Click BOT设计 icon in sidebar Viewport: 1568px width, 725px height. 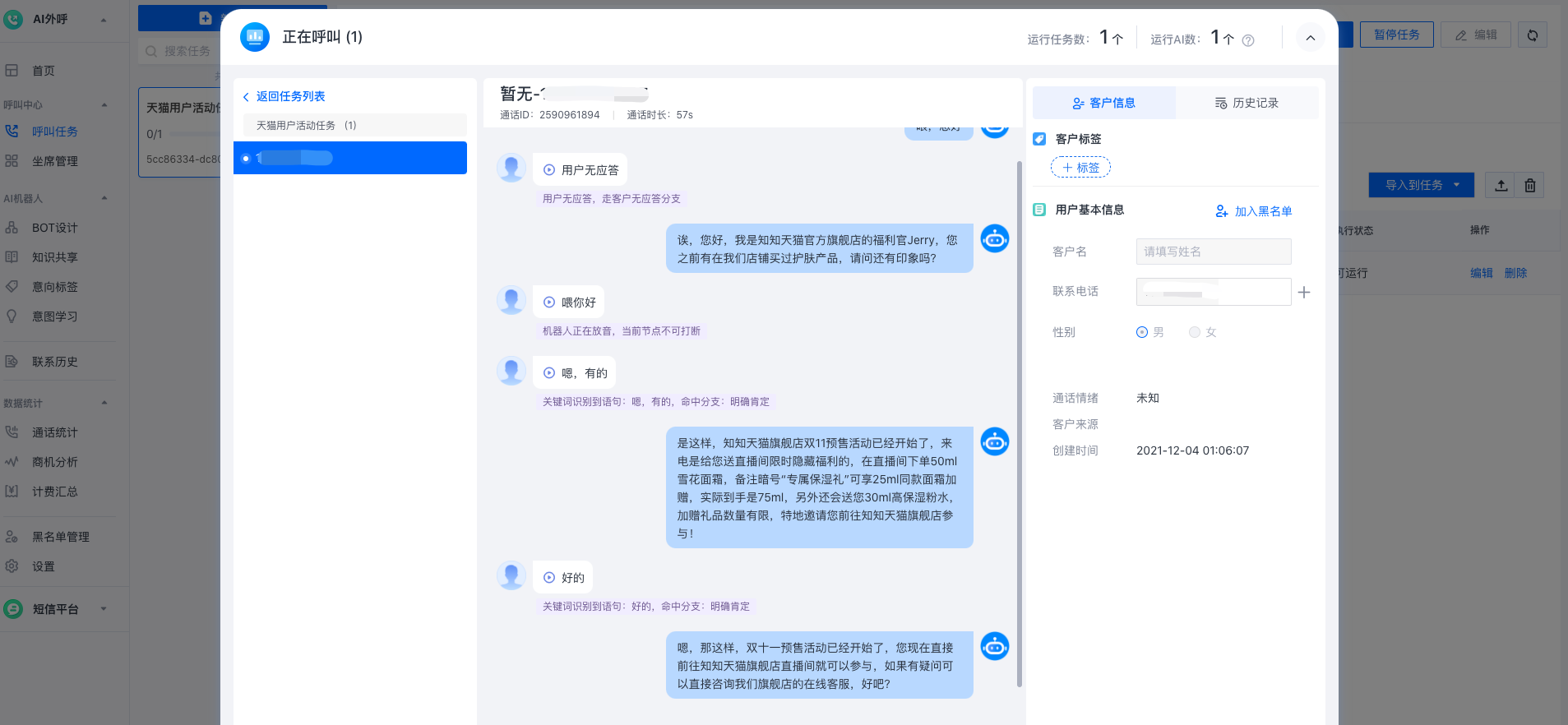coord(12,227)
